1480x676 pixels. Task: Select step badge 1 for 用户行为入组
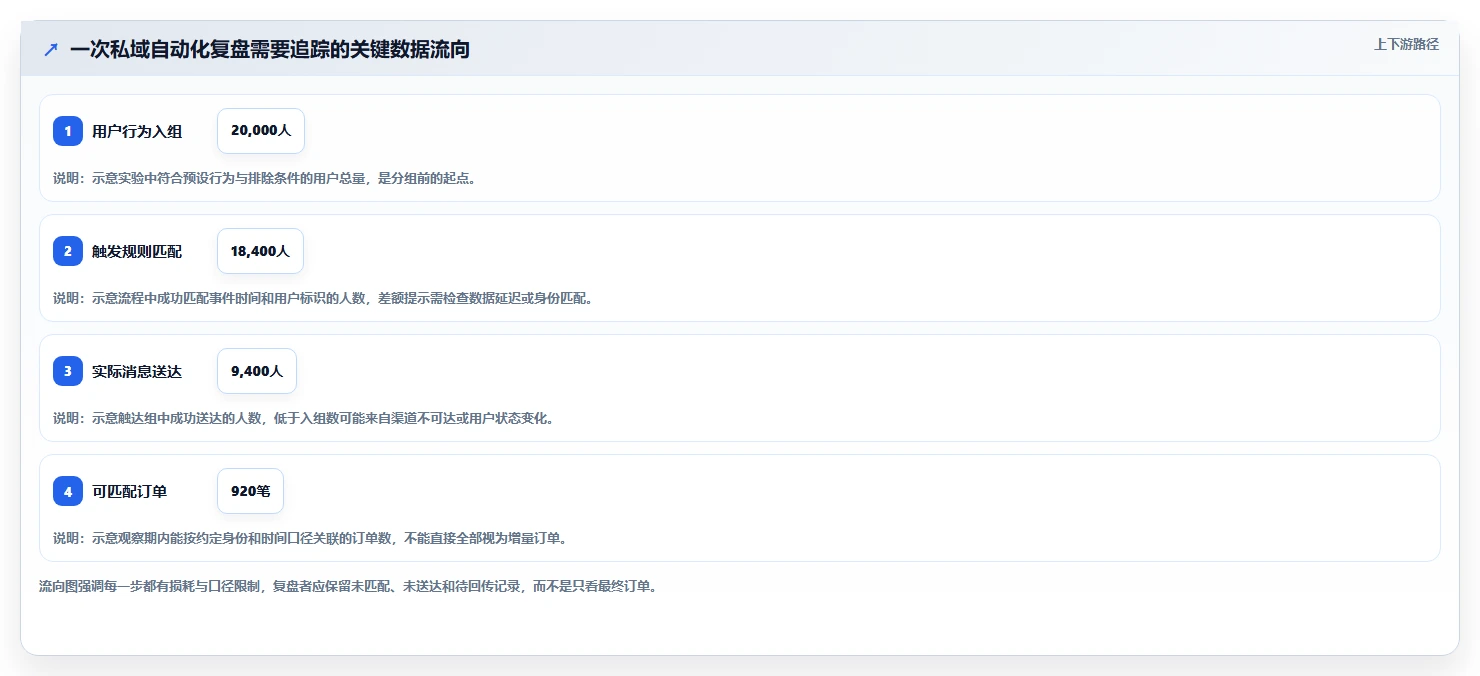(68, 131)
